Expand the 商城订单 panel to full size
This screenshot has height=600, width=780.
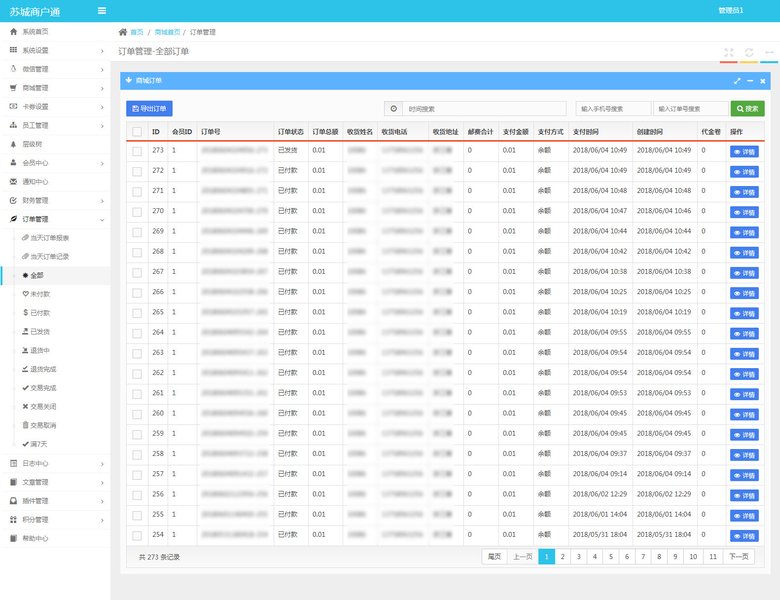737,80
